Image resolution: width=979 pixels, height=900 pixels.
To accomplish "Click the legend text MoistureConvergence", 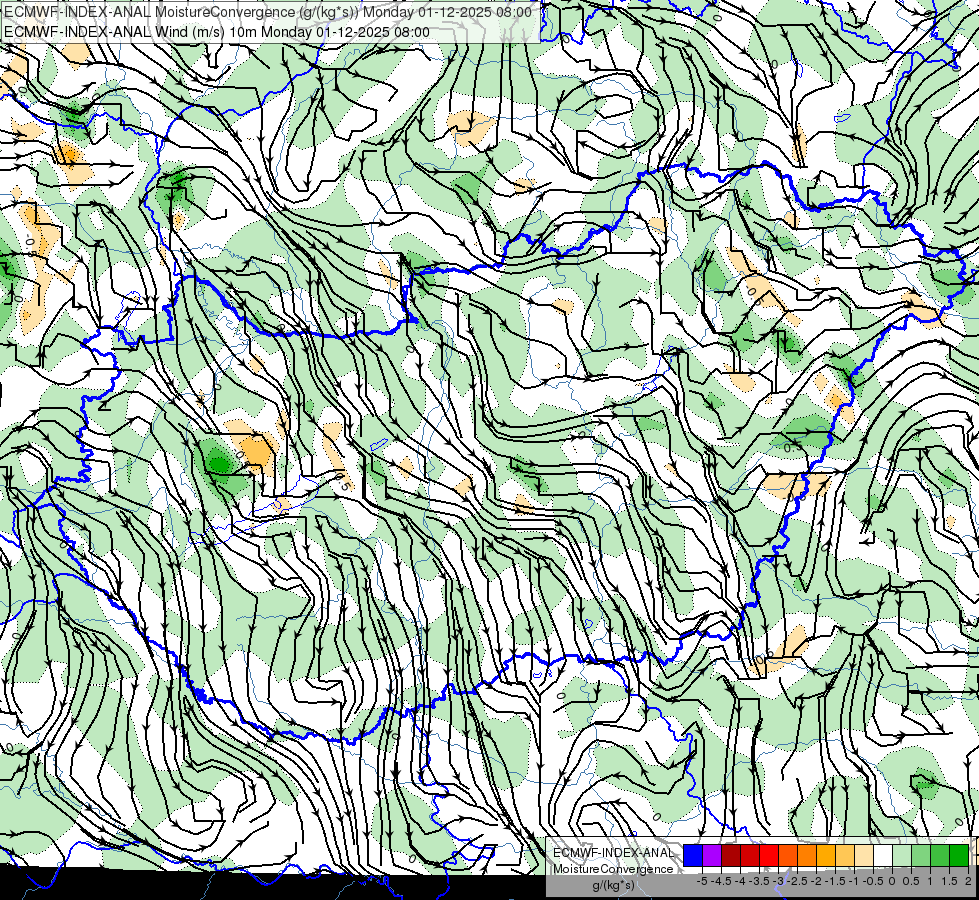I will (x=613, y=869).
